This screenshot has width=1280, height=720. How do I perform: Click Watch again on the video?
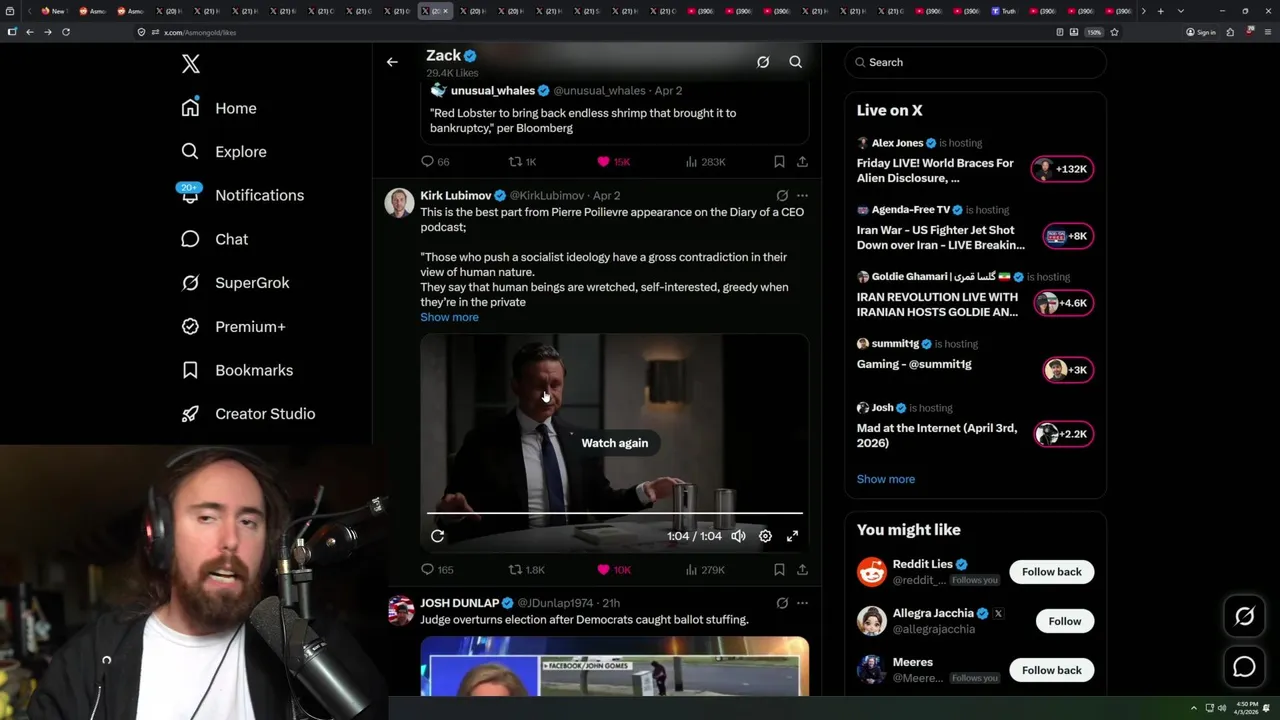[615, 443]
